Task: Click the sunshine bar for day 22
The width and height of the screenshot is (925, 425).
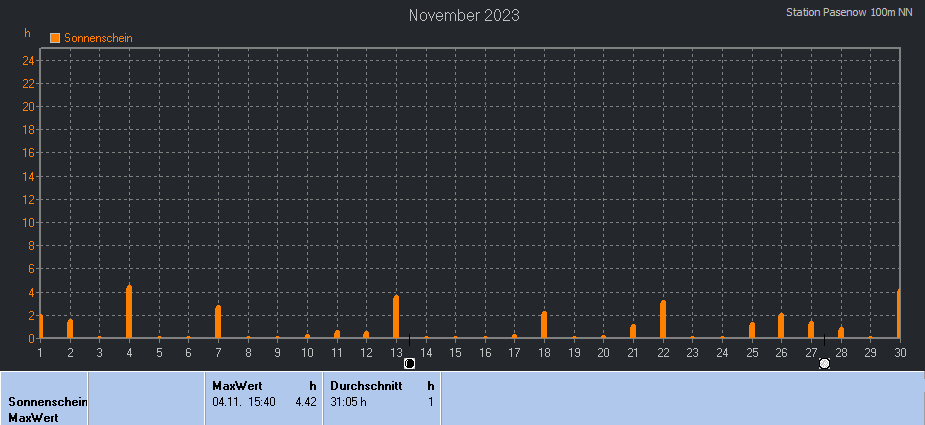Action: [x=663, y=319]
